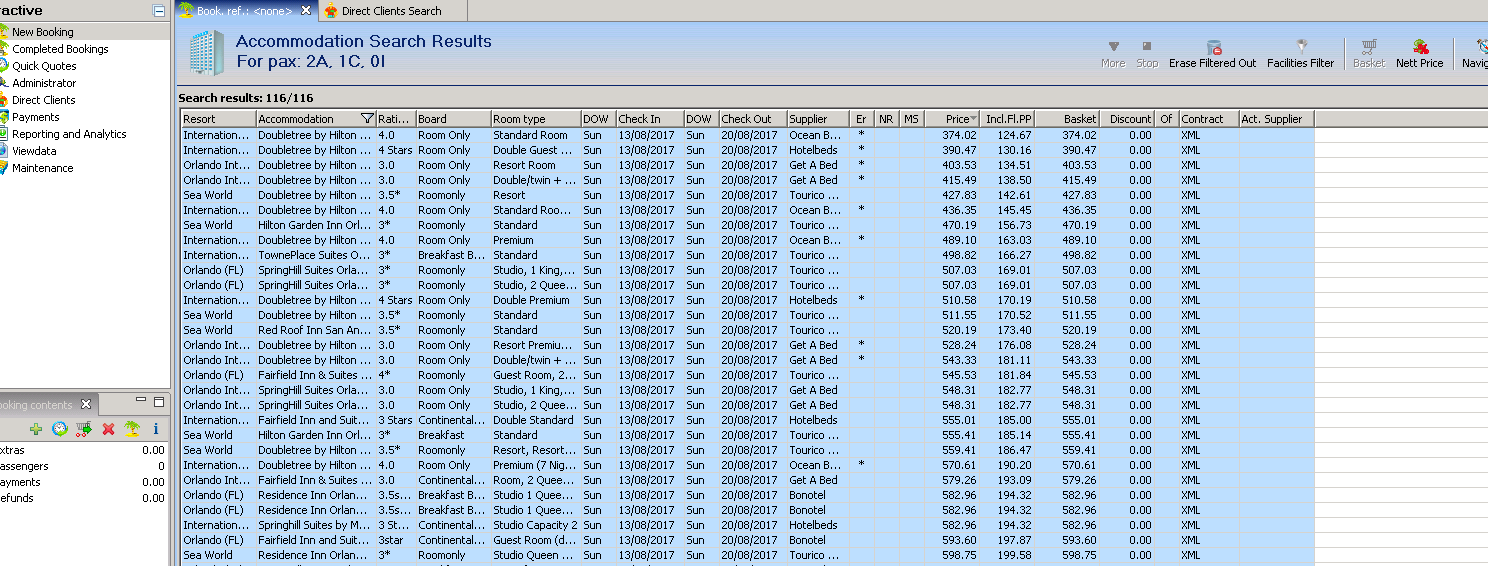Minimize the top-left sidebar panel
Viewport: 1488px width, 566px height.
158,11
